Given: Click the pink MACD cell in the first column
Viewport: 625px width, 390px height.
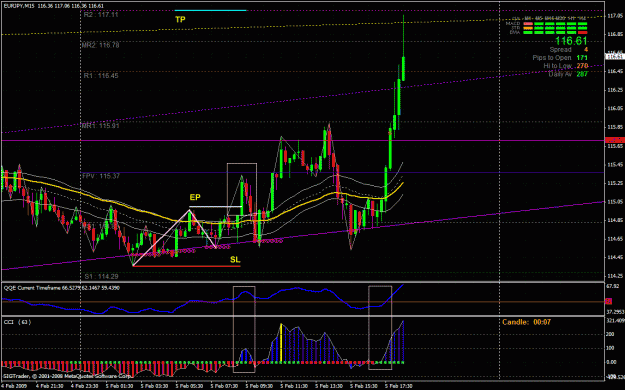Looking at the screenshot, I should click(x=528, y=24).
